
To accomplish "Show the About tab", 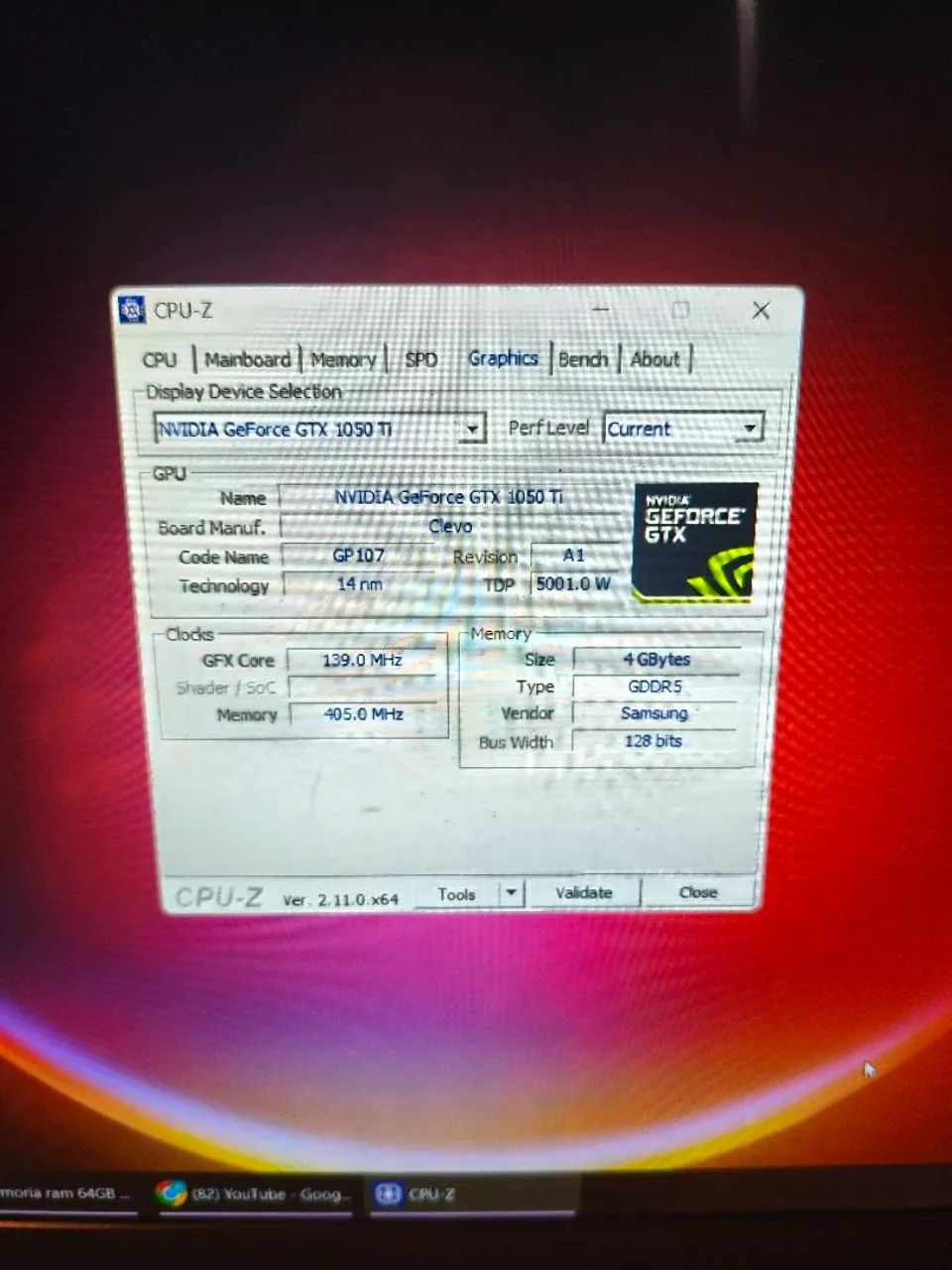I will tap(655, 360).
